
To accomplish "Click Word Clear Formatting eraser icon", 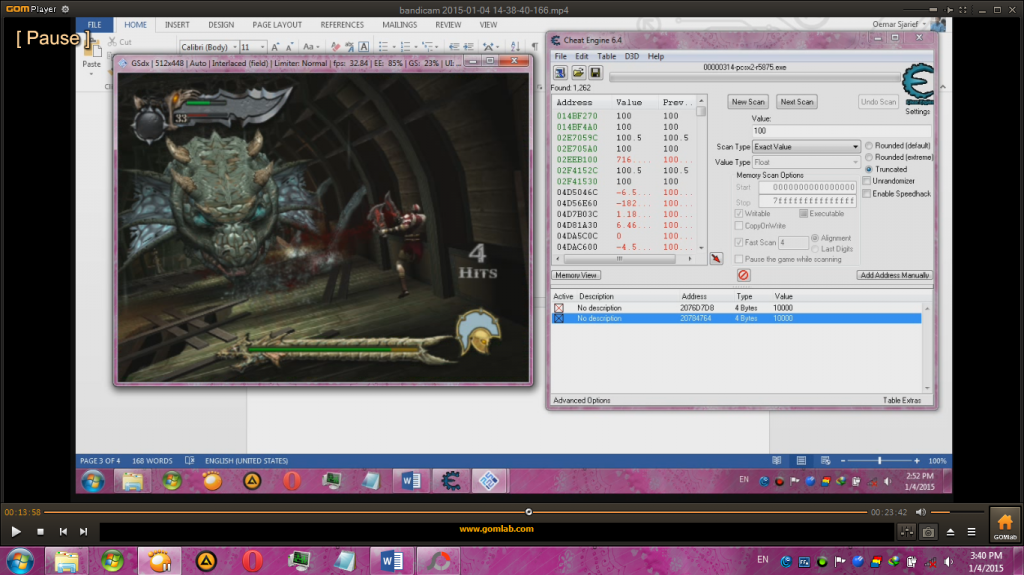I will 335,46.
